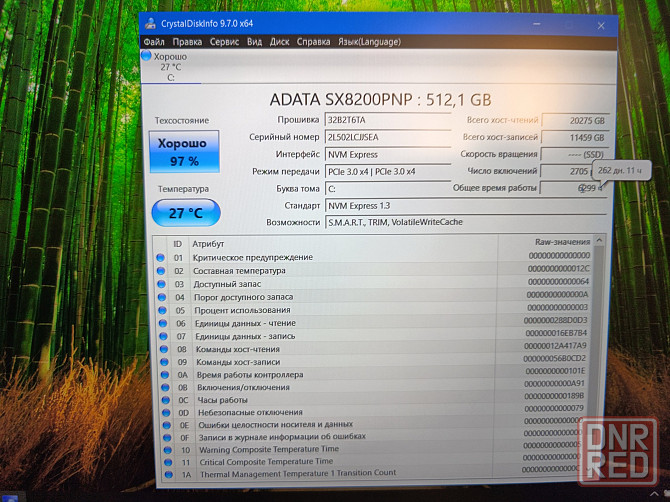Click the Режим передачи field PCIe 3.0 x4

tap(388, 172)
